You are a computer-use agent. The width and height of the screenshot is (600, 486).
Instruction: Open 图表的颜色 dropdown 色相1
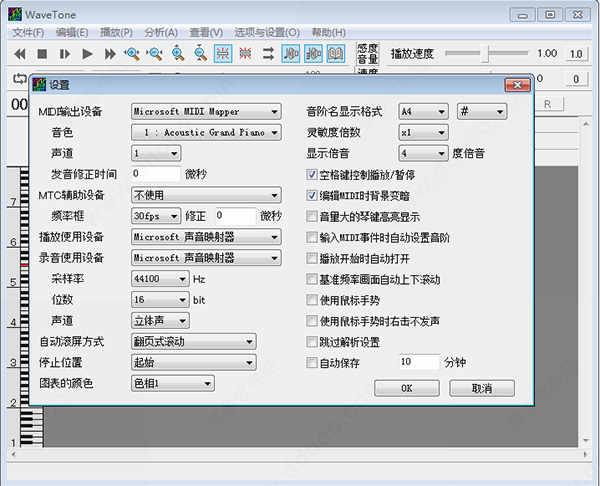click(x=172, y=383)
